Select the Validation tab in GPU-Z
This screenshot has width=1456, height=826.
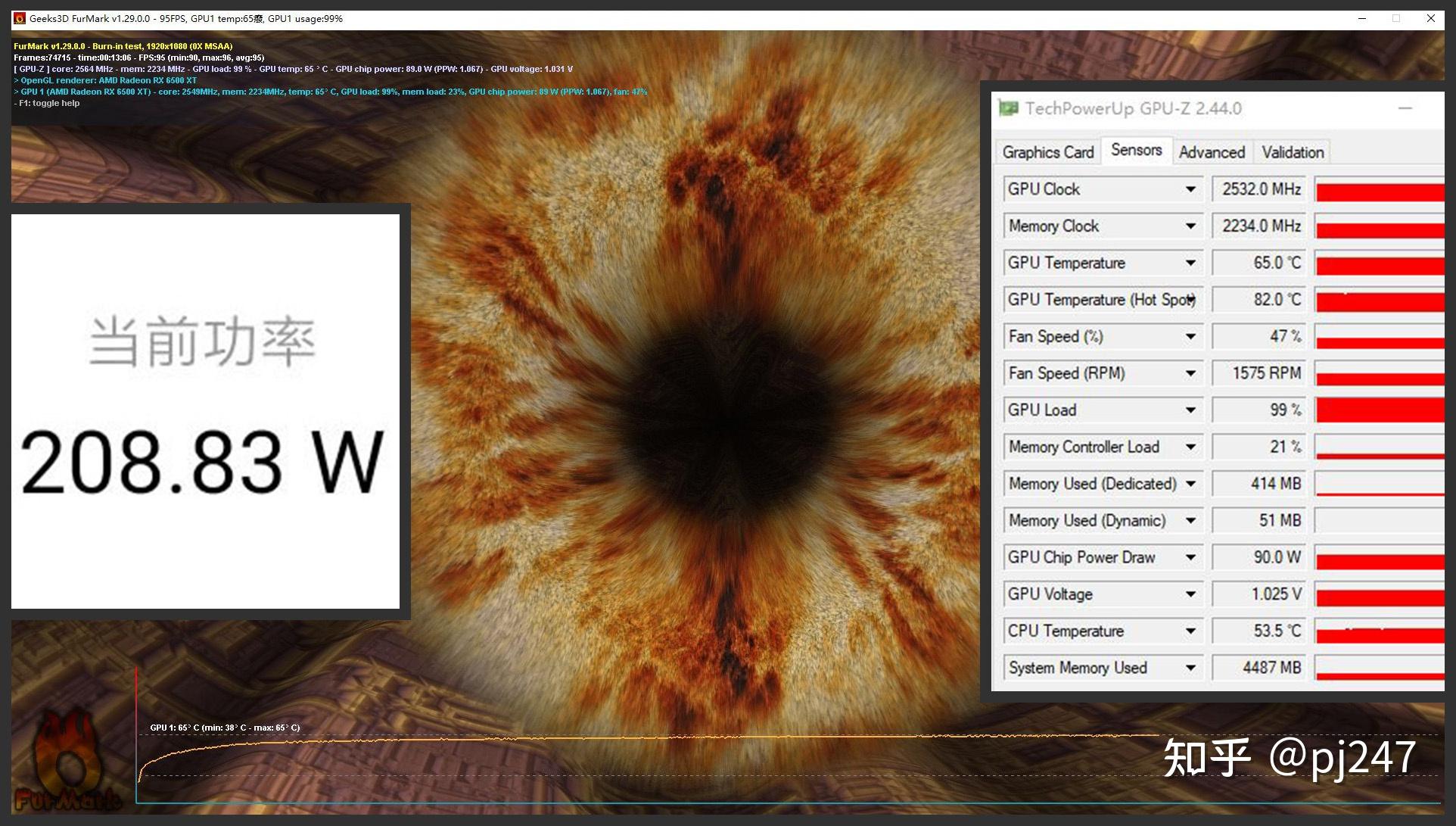[x=1293, y=152]
